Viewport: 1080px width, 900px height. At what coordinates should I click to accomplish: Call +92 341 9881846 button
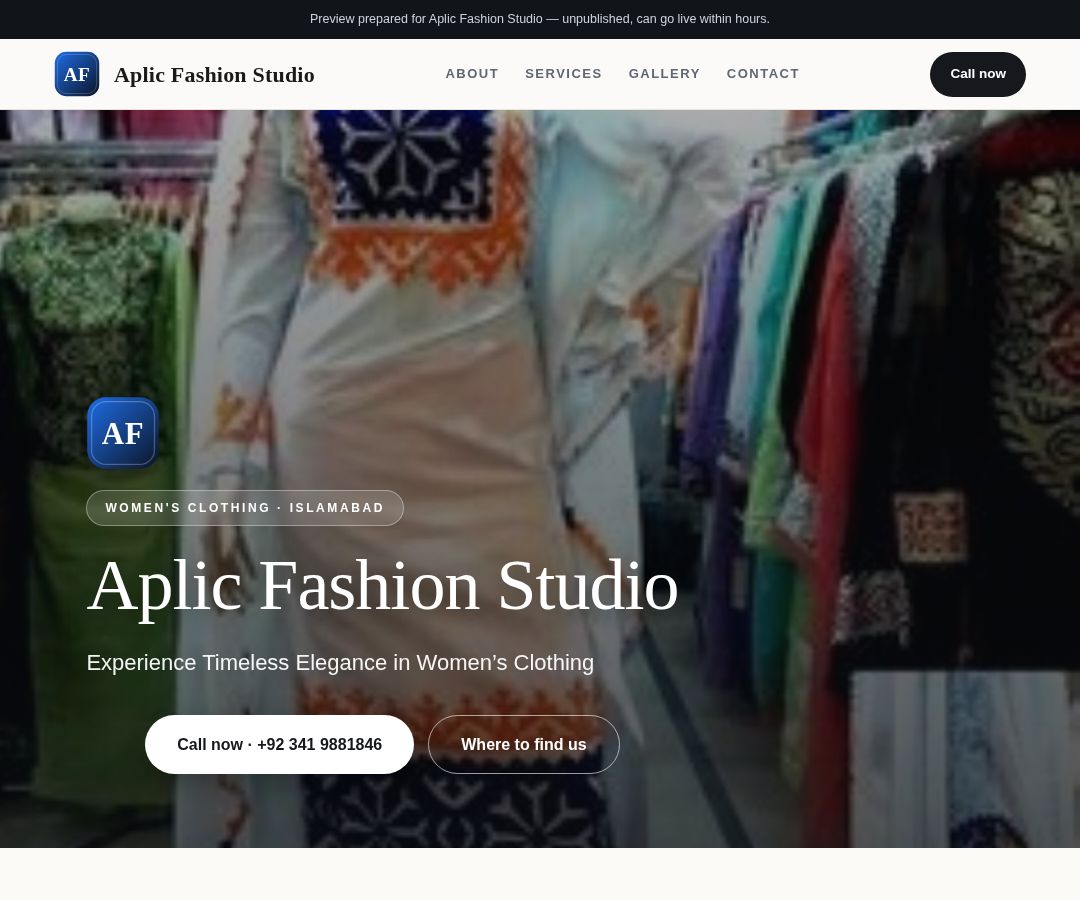click(279, 744)
